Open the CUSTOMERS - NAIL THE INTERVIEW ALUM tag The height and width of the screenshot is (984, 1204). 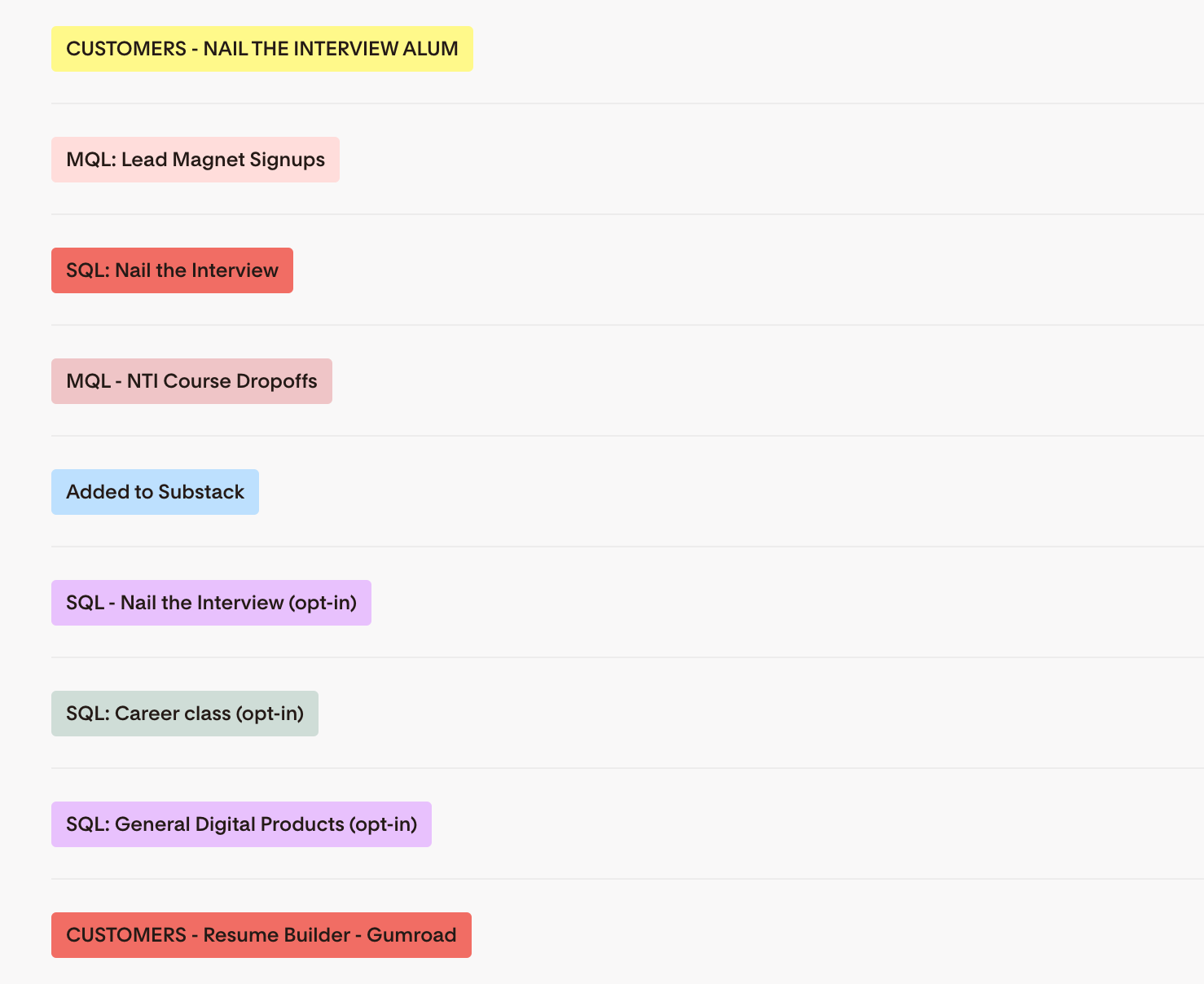coord(261,49)
